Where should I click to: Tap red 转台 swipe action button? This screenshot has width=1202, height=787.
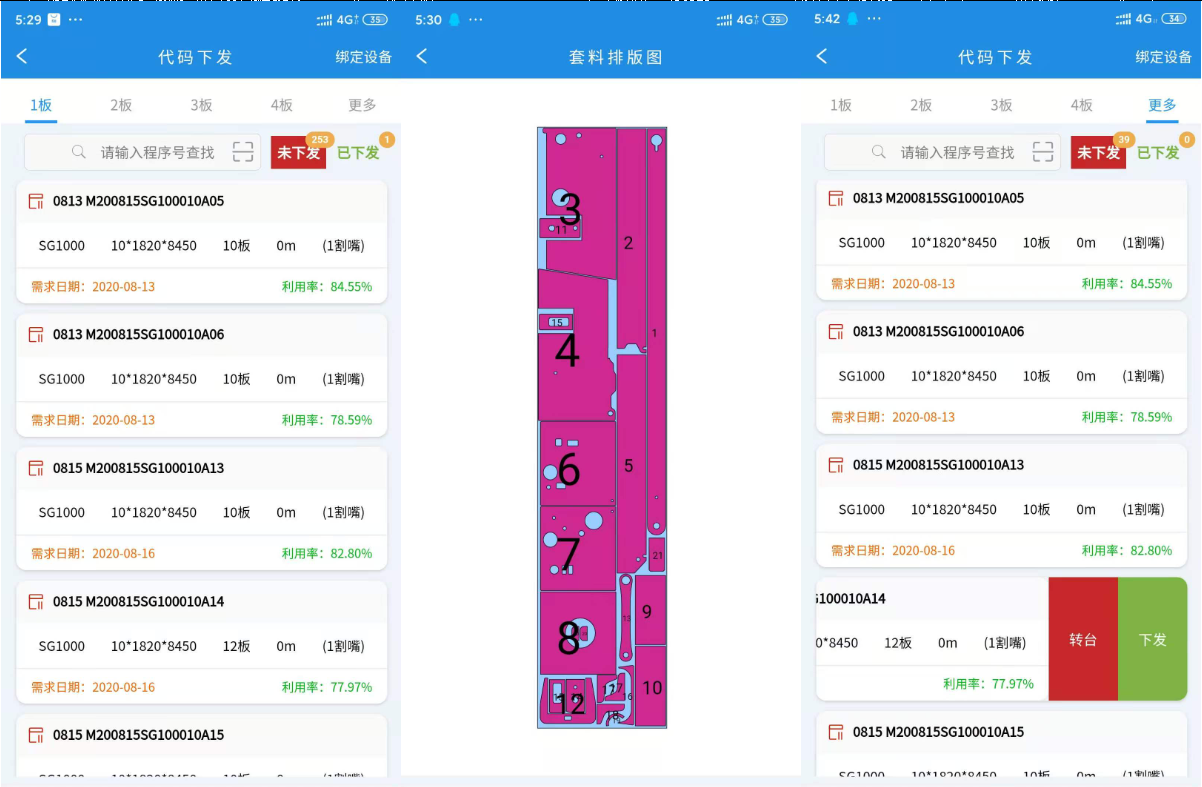click(1083, 639)
